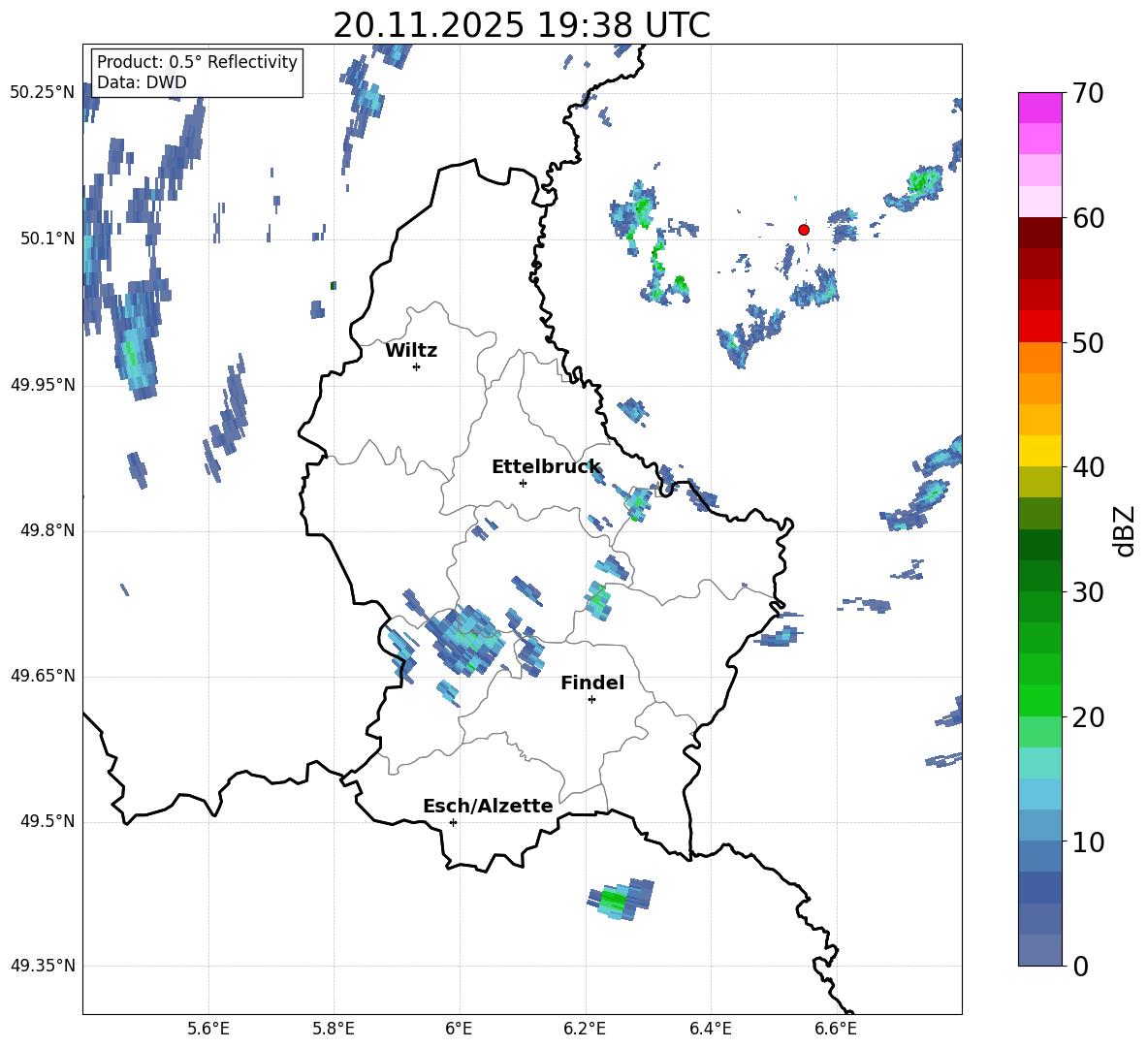The image size is (1148, 1048).
Task: Click the Findel station cross marker
Action: [x=591, y=699]
